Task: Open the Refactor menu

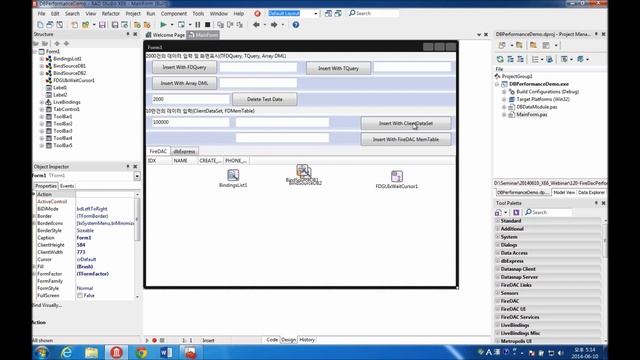Action: (x=111, y=13)
